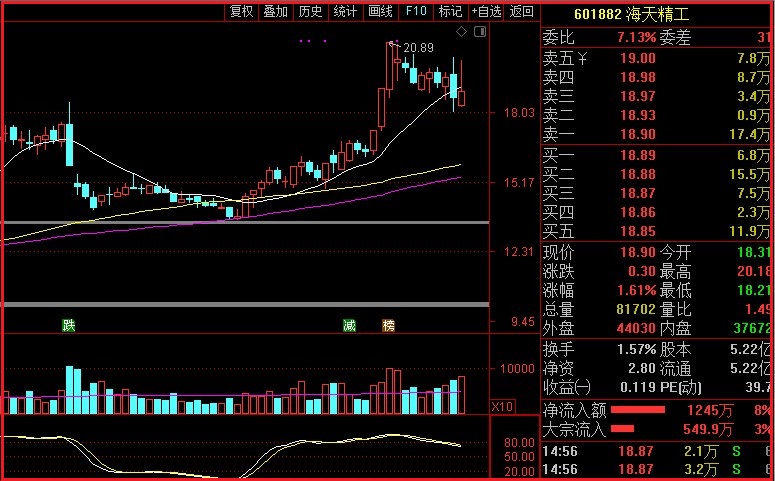Click the 卖三 price 18.97
This screenshot has width=775, height=481.
tap(638, 96)
